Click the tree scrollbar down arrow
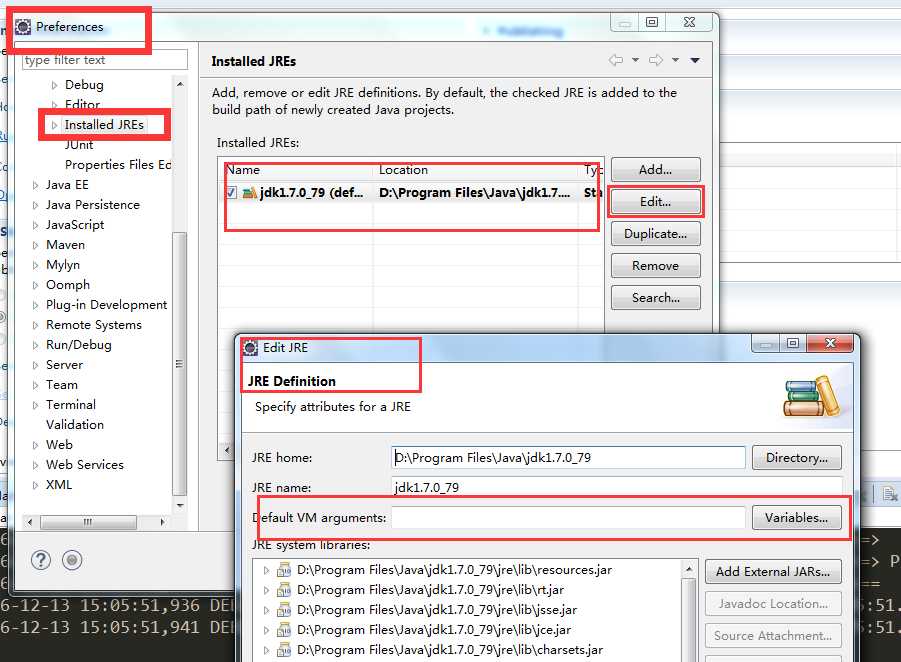 (x=180, y=506)
